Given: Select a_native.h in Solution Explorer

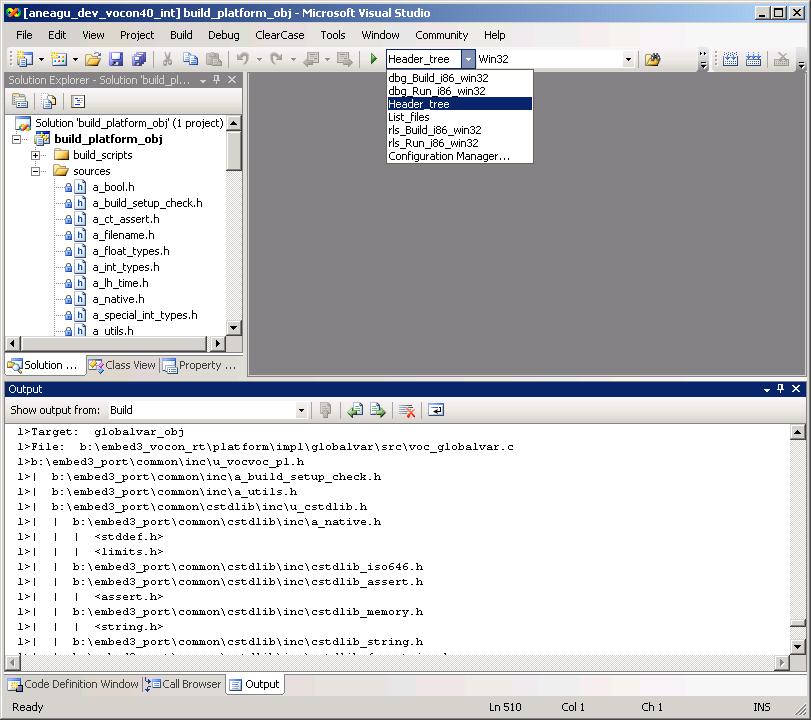Looking at the screenshot, I should pos(118,299).
